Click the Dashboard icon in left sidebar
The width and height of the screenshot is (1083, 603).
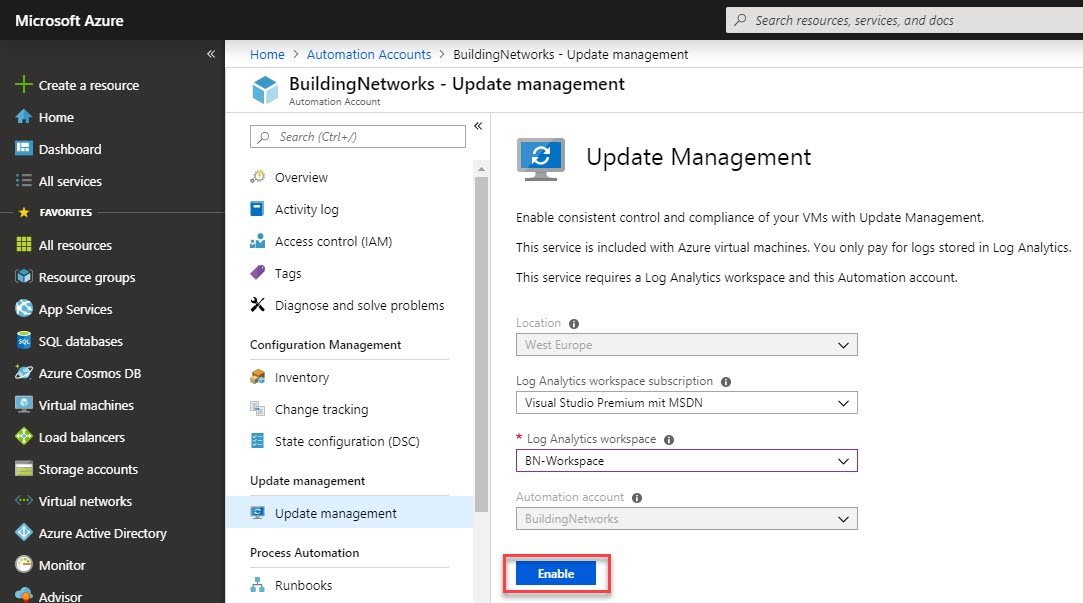click(23, 149)
